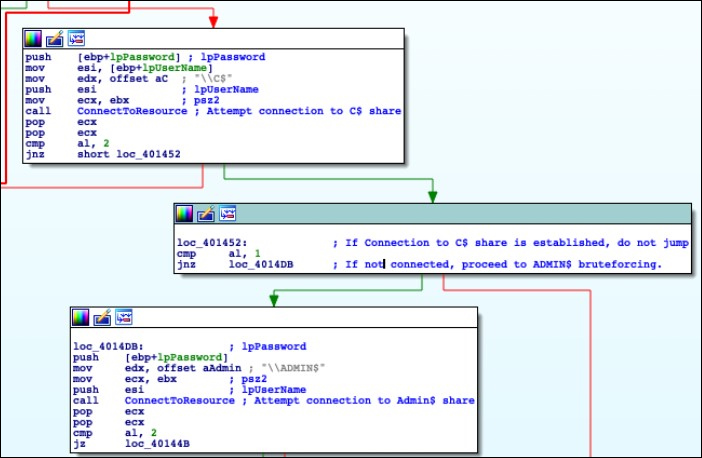Viewport: 702px width, 458px height.
Task: Click graph node icon of loc_401452 block
Action: point(227,214)
